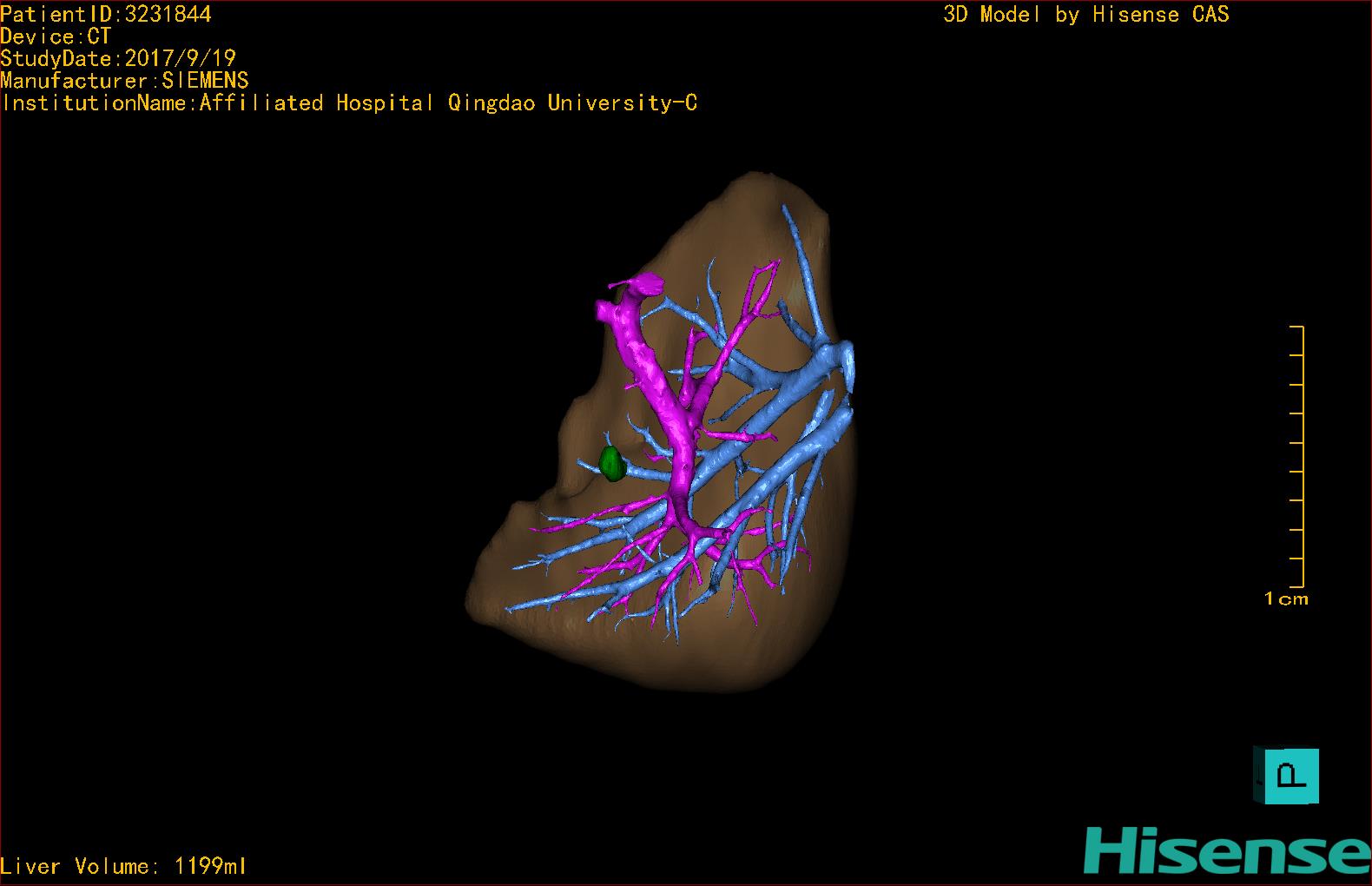This screenshot has width=1372, height=886.
Task: Click the InstitutionName Affiliated Hospital Qingdao University text
Action: (349, 103)
